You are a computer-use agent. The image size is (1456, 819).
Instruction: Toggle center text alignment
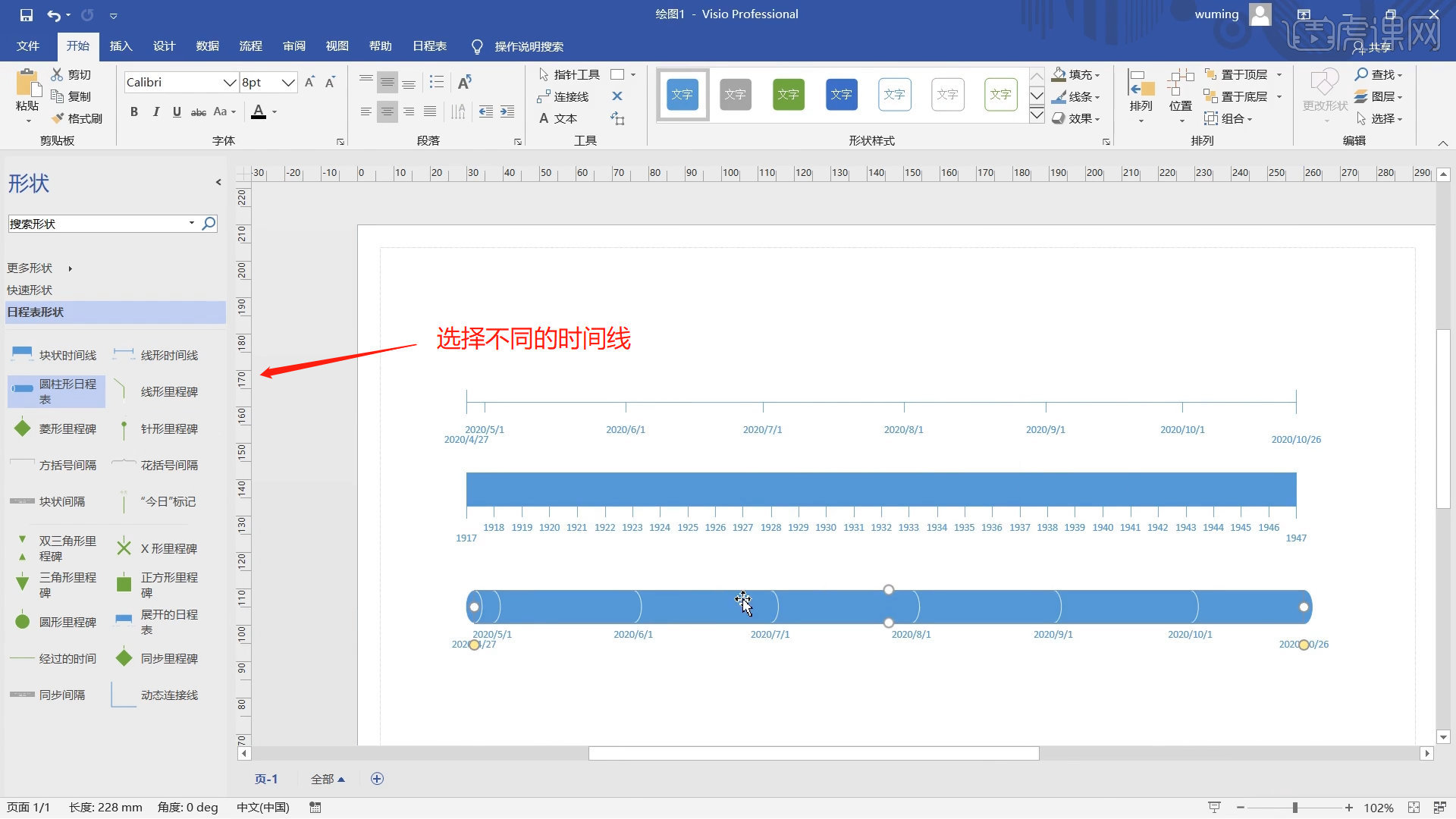click(387, 111)
